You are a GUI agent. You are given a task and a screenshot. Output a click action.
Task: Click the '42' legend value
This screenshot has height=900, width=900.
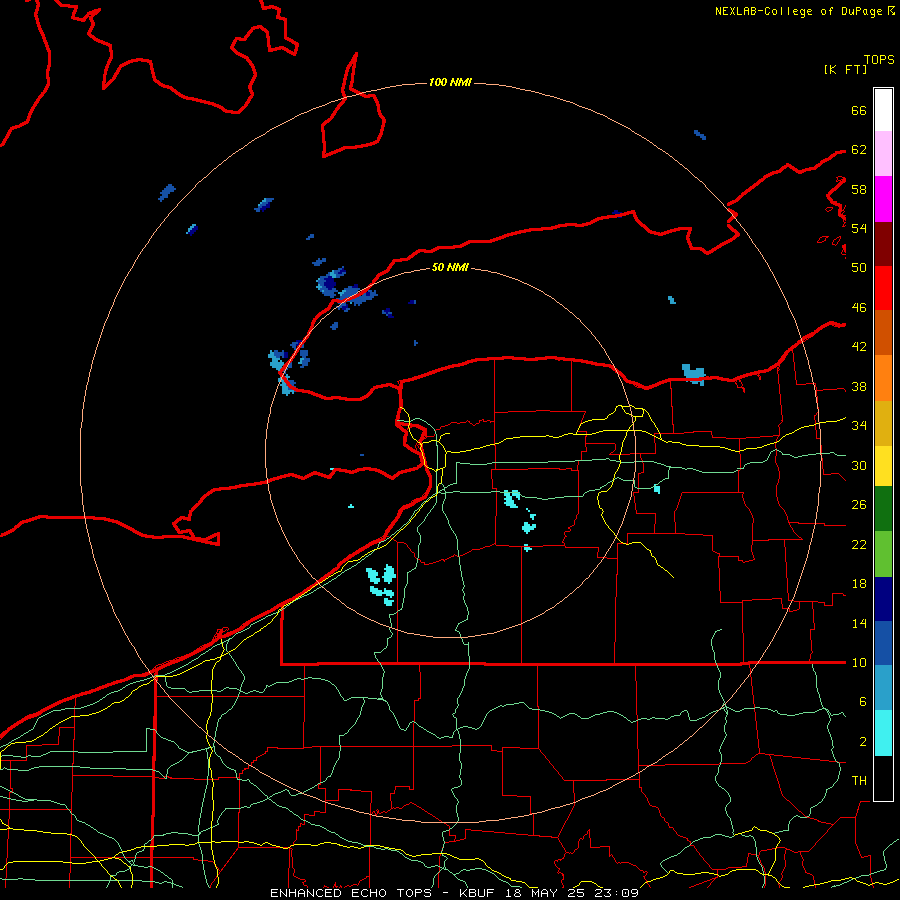pyautogui.click(x=859, y=347)
